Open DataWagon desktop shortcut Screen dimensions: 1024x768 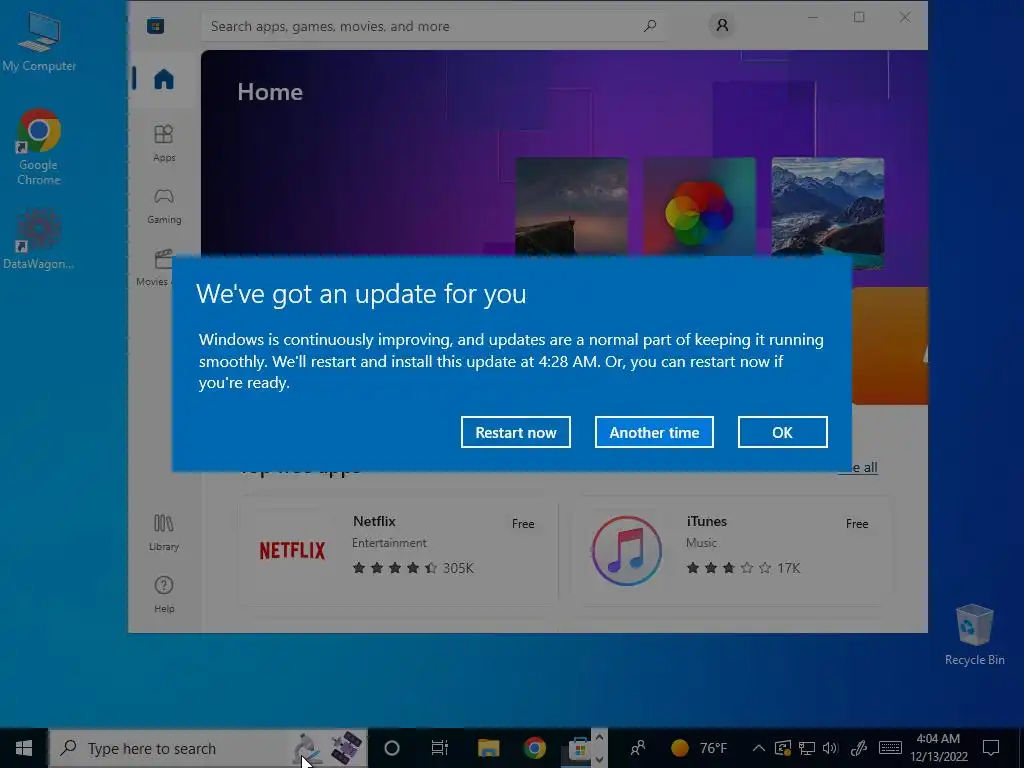pos(38,238)
